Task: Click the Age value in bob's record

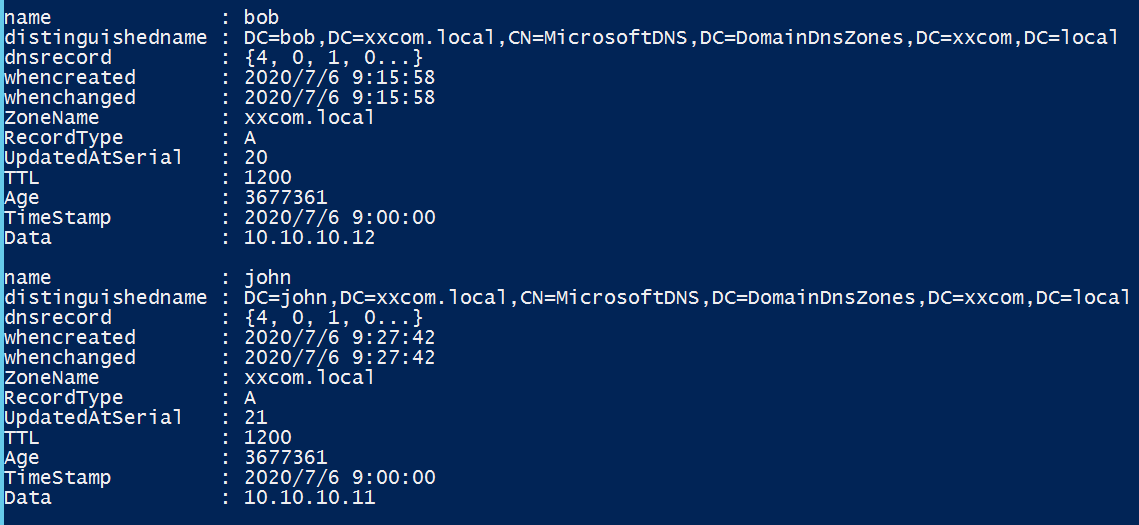Action: click(285, 198)
